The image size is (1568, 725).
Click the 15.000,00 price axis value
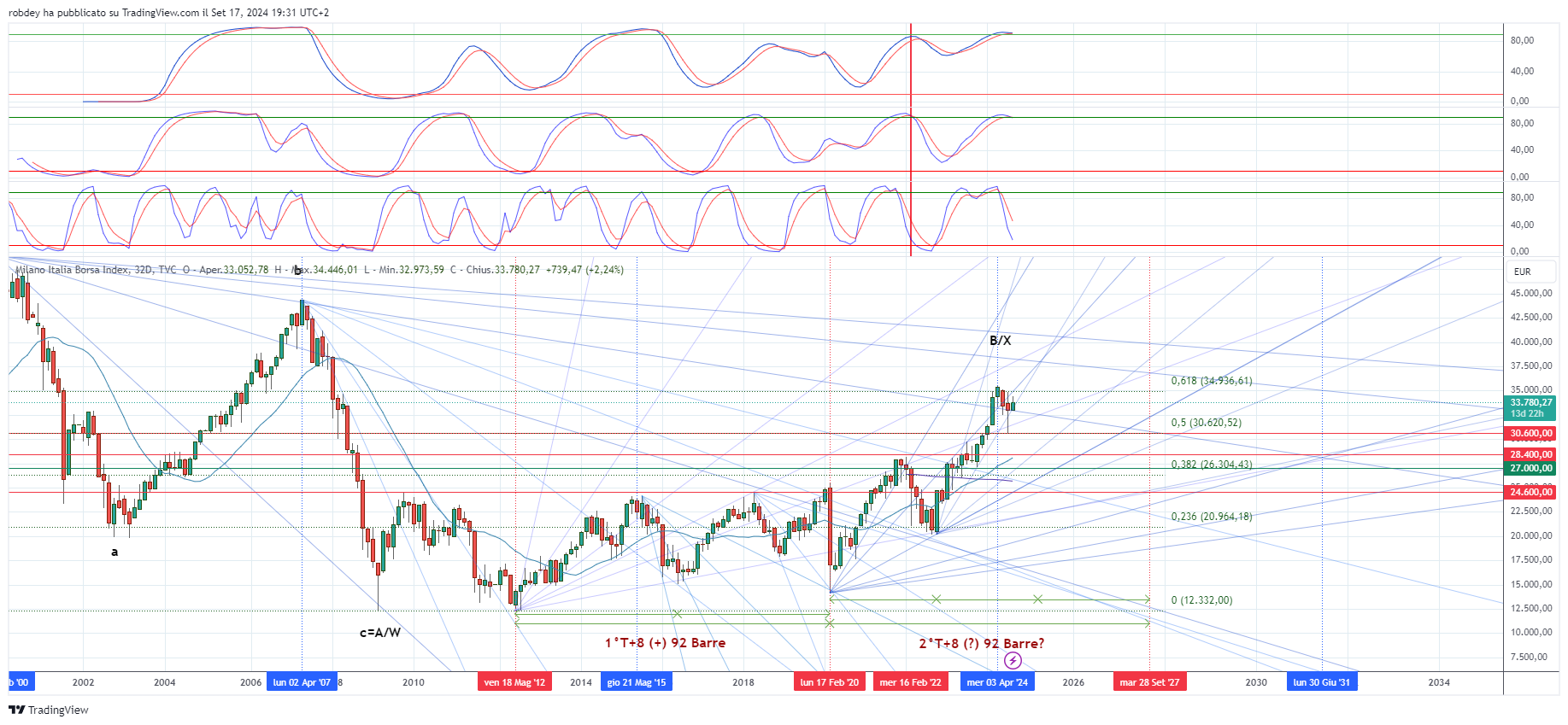coord(1531,584)
